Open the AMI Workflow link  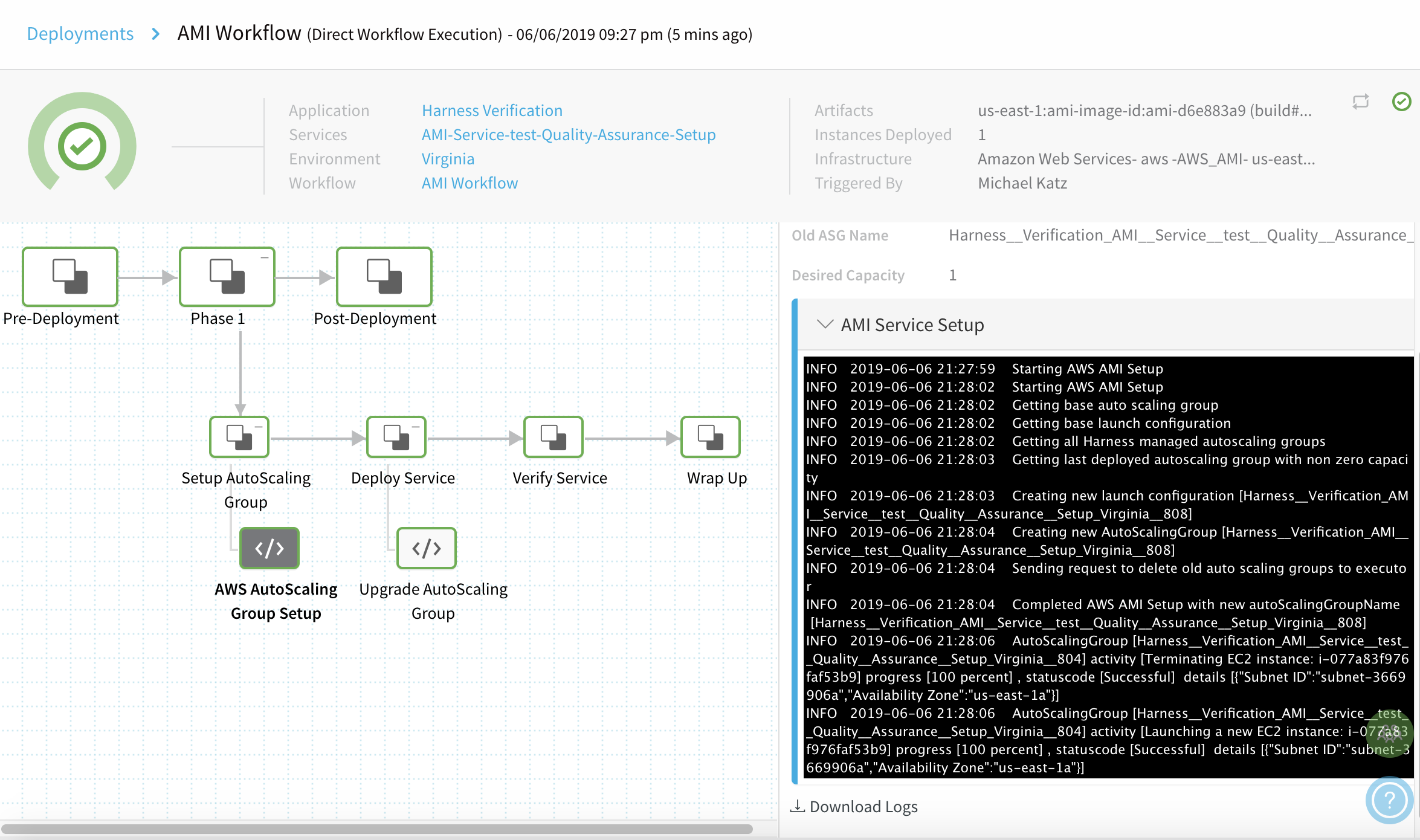click(470, 183)
